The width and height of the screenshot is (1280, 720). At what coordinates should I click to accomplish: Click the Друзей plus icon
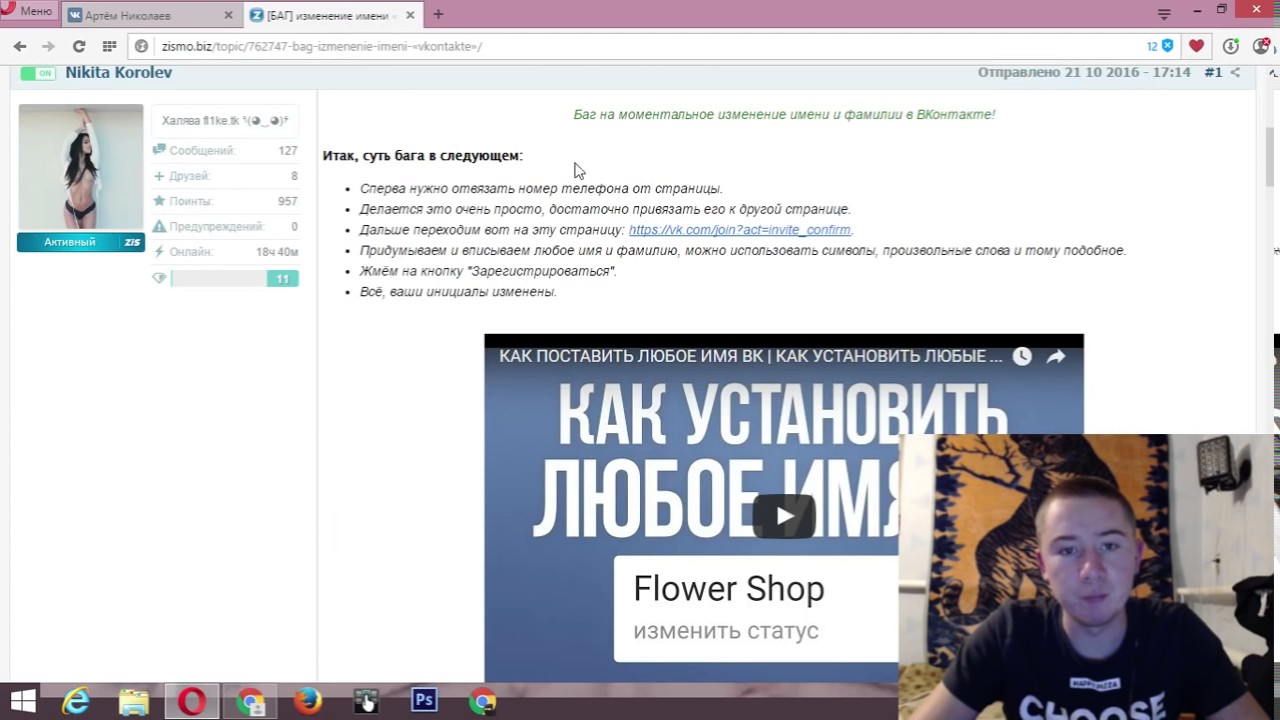coord(159,176)
